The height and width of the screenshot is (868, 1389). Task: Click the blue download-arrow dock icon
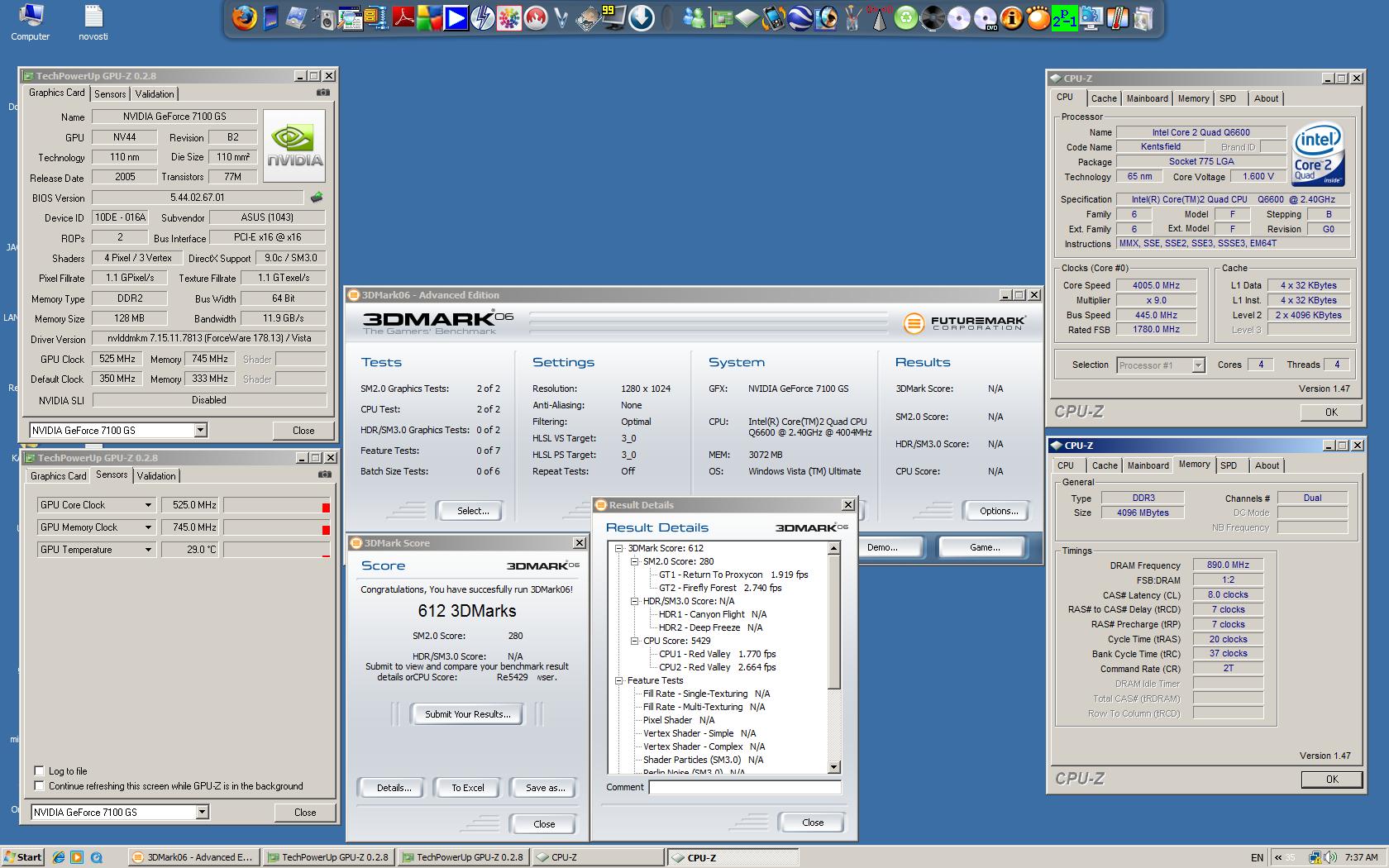click(642, 18)
